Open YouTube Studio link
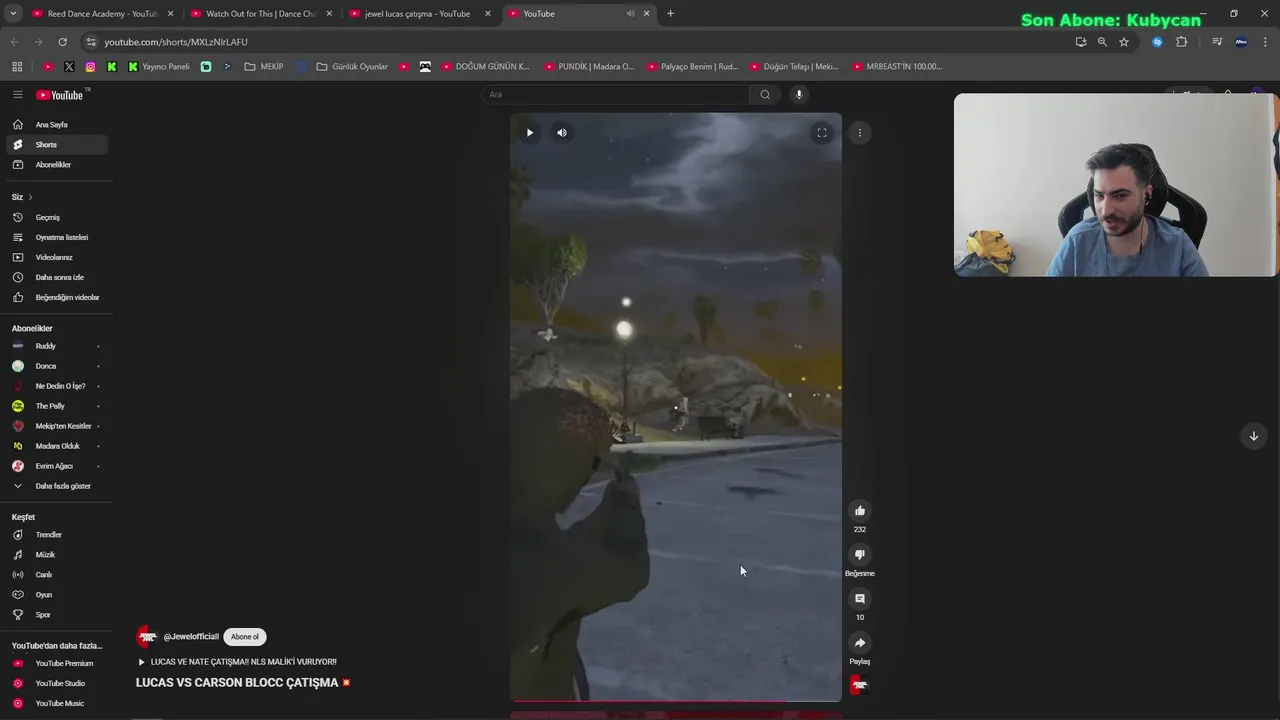 (57, 684)
